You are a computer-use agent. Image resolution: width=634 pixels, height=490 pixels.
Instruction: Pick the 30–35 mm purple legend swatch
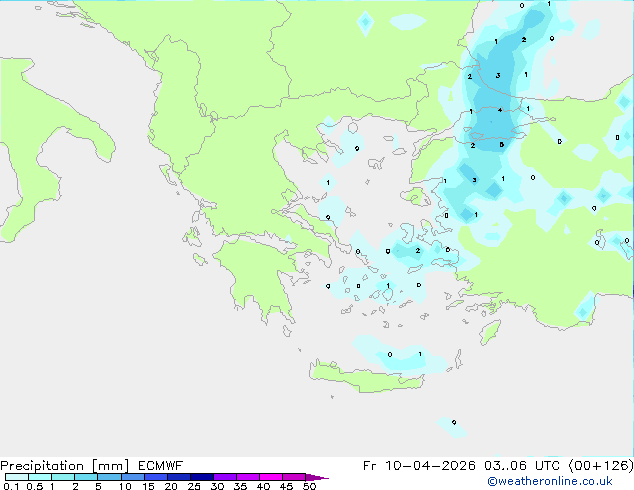click(225, 477)
